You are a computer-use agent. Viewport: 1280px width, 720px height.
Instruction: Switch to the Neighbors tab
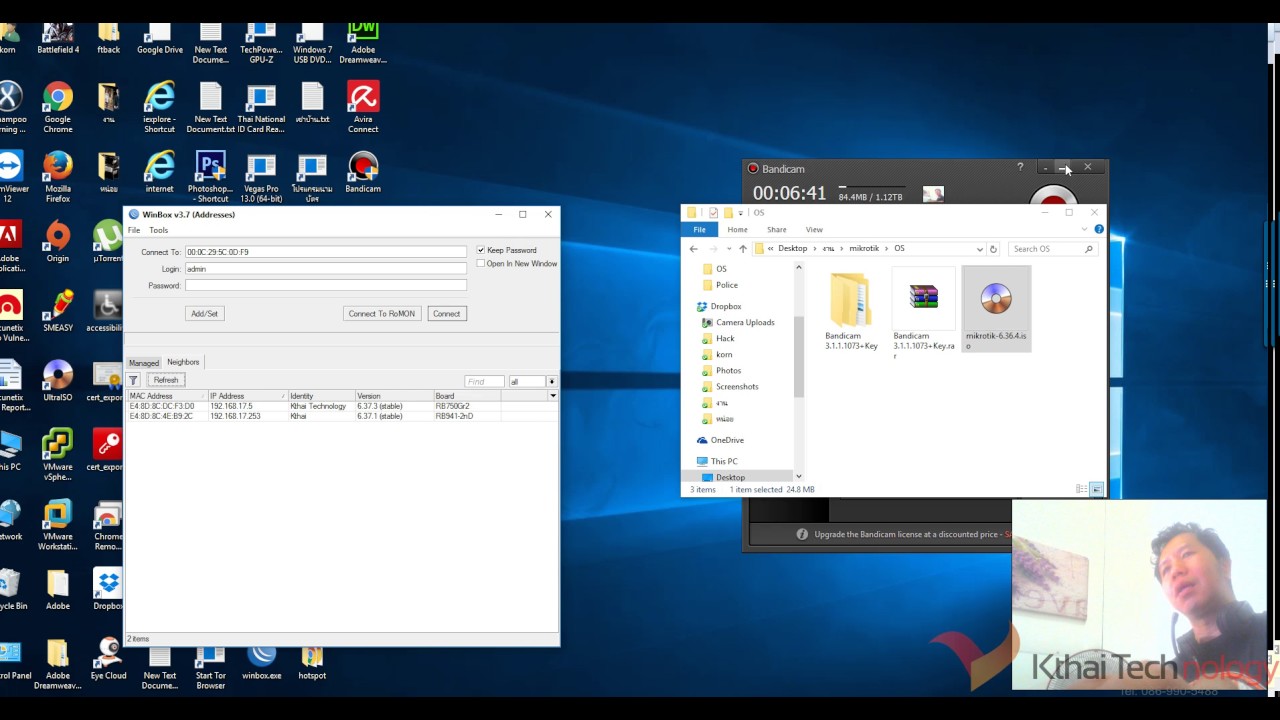click(183, 362)
